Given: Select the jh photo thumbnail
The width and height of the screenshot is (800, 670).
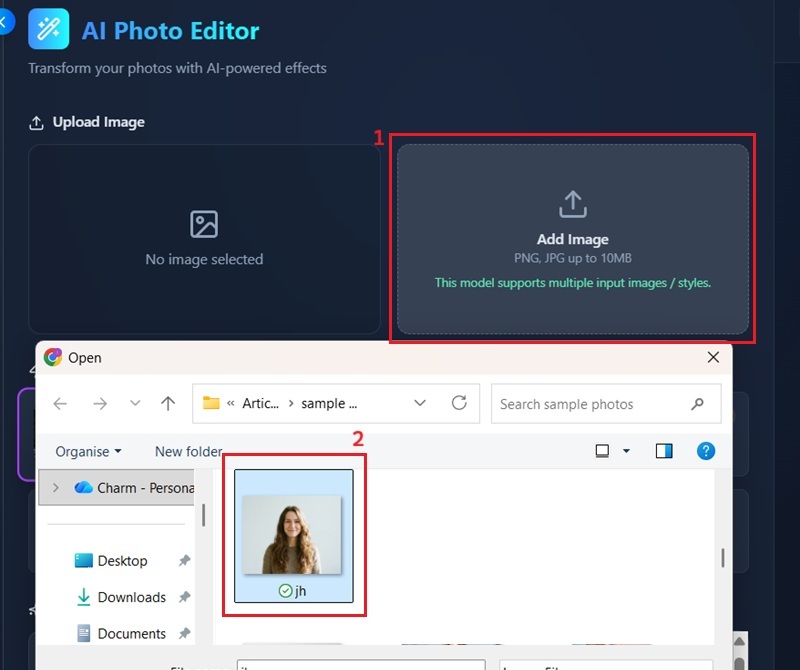Looking at the screenshot, I should pyautogui.click(x=292, y=534).
